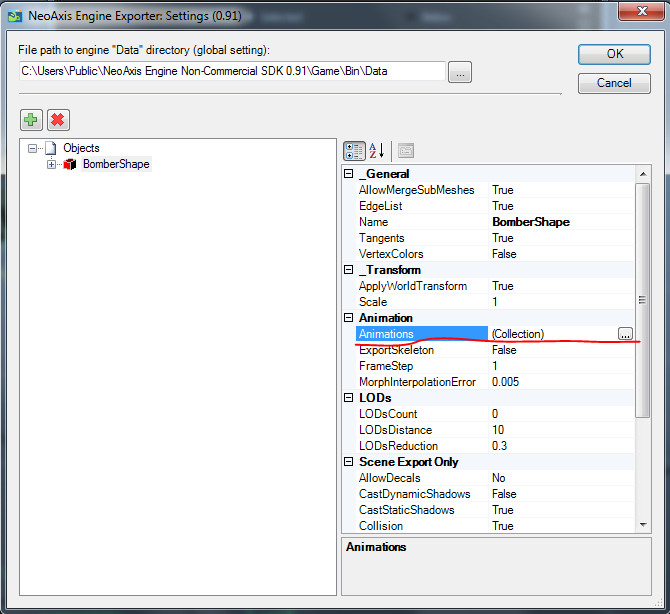Select the CastDynamicShadows property row
670x614 pixels.
pos(494,494)
